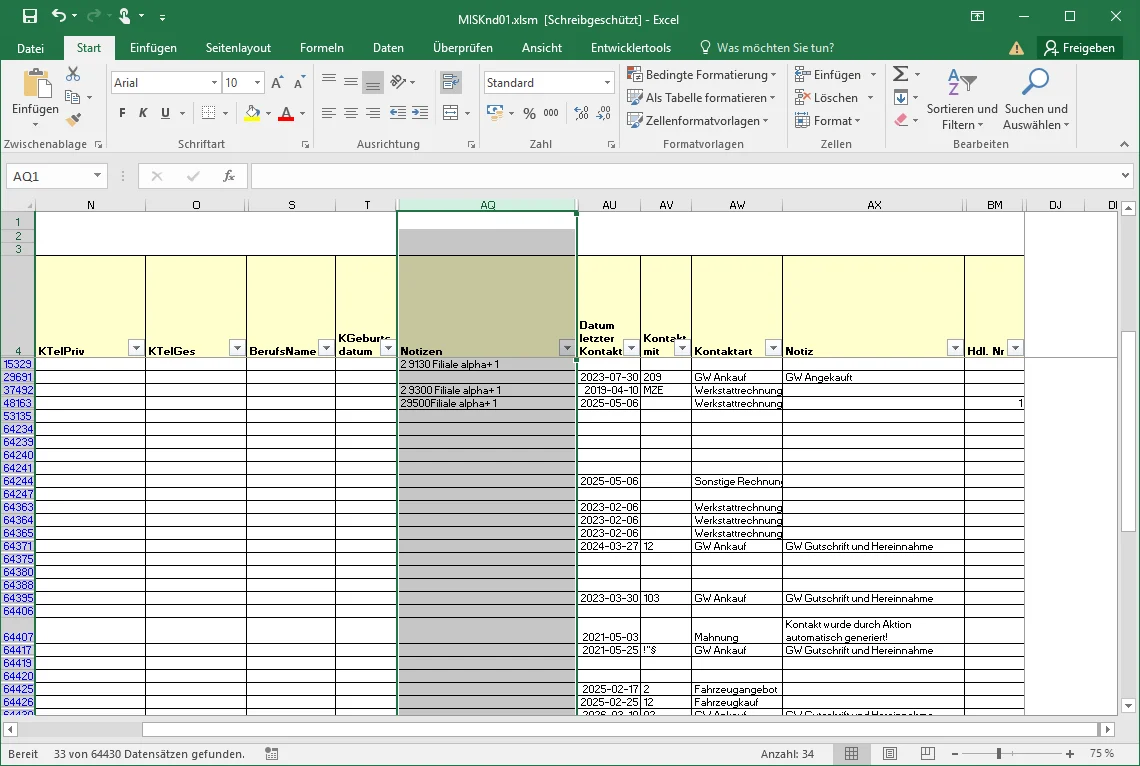Switch to the Seitenlayout tab
Screen dimensions: 1140x766
[238, 48]
